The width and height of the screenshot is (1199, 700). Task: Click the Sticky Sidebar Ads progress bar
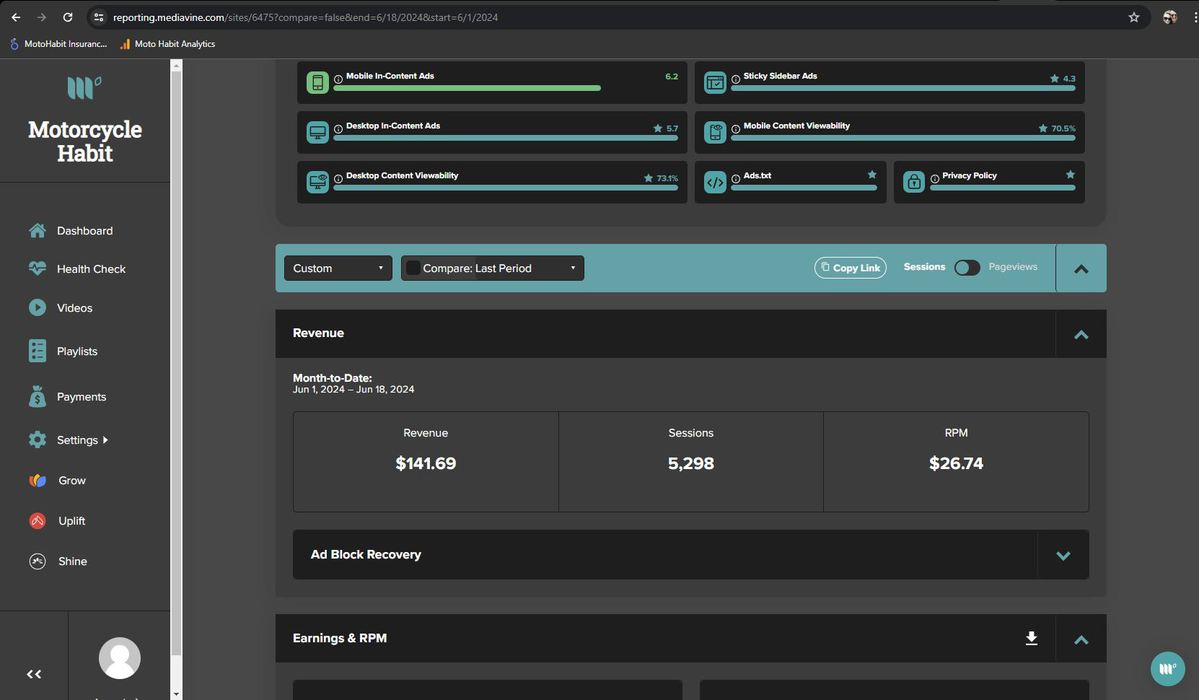point(903,88)
